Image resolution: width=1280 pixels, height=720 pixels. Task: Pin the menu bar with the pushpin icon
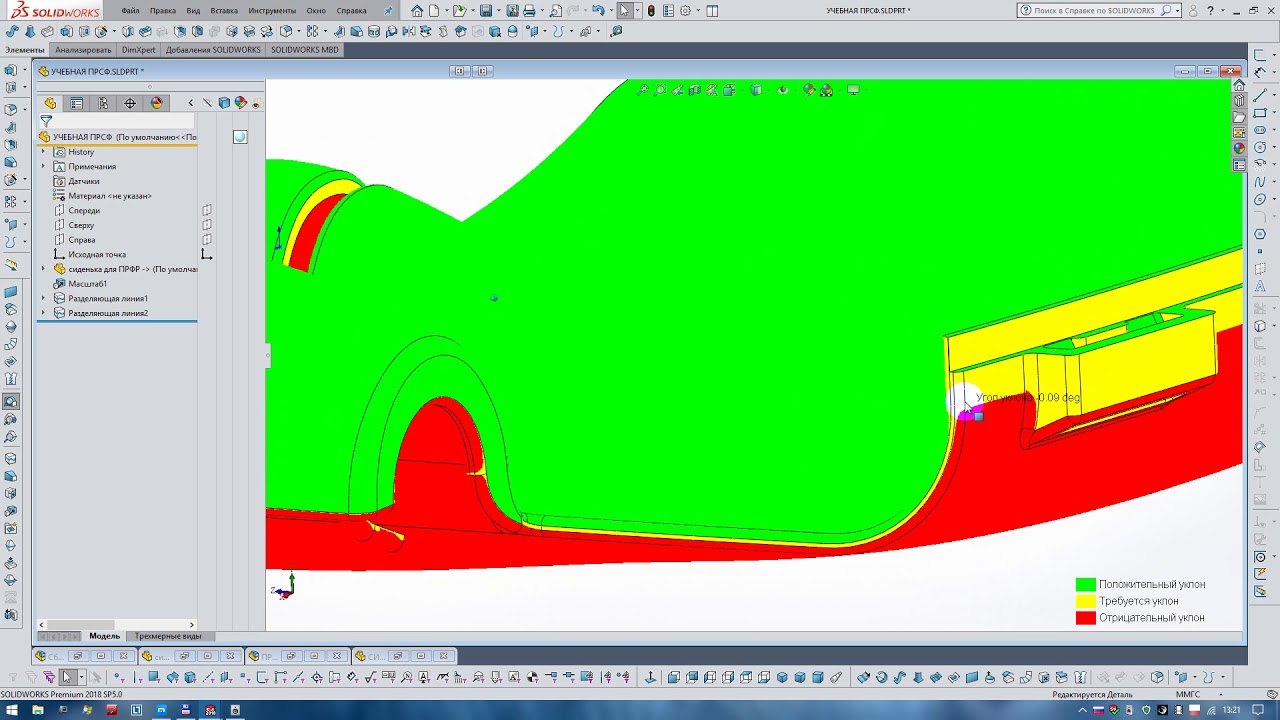click(x=388, y=10)
